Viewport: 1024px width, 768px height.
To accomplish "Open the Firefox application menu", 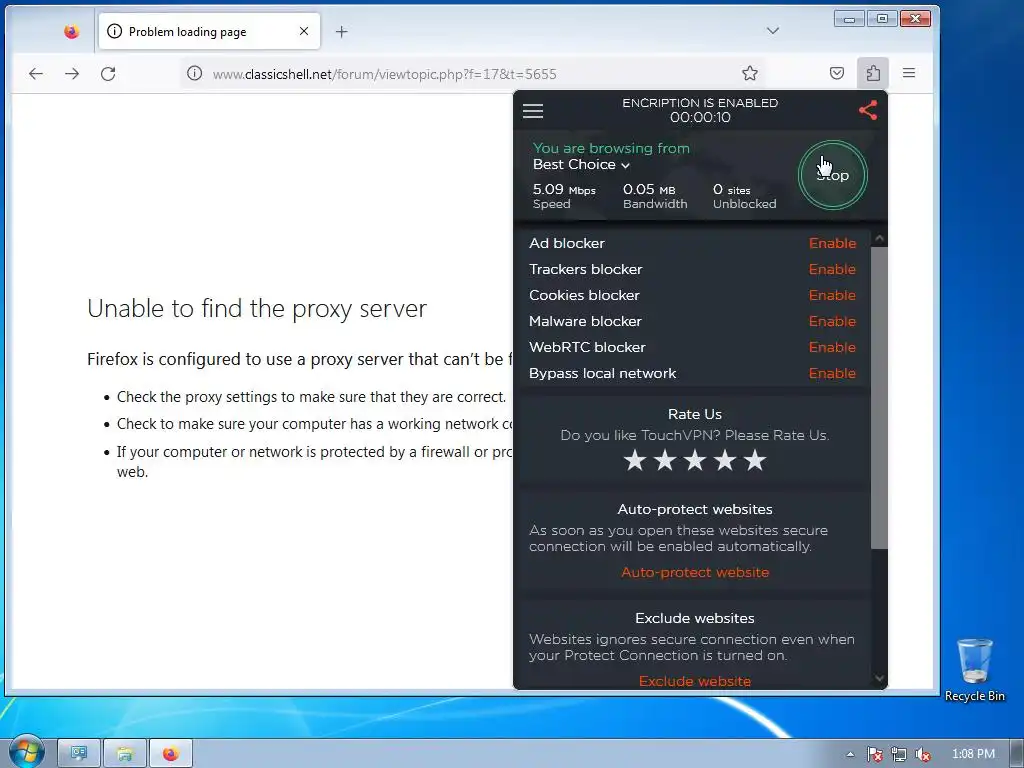I will pyautogui.click(x=908, y=73).
